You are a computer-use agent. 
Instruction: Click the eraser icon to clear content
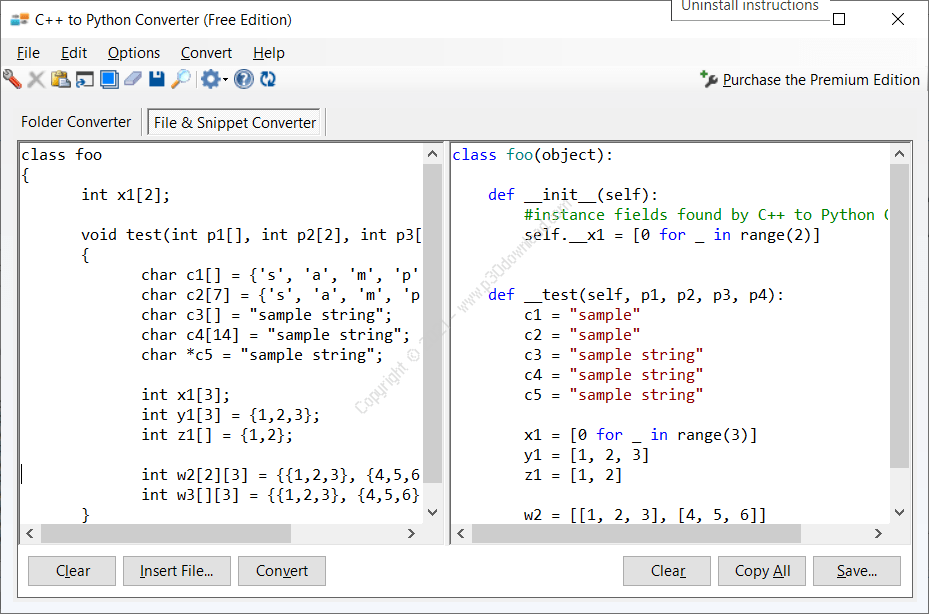click(x=132, y=78)
